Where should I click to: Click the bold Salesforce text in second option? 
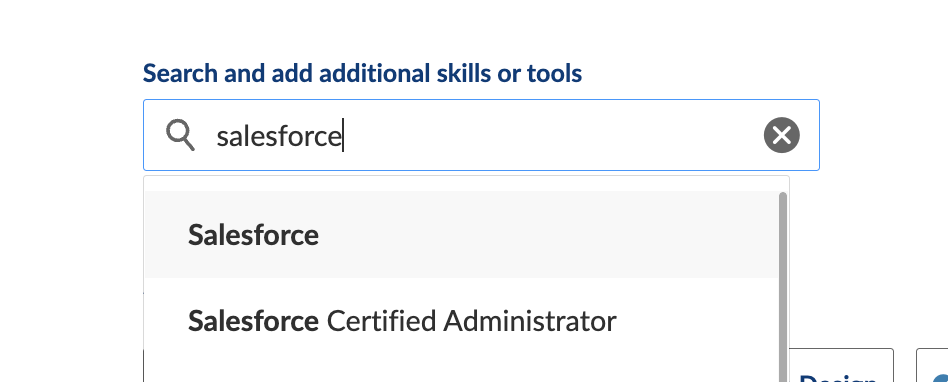click(x=253, y=321)
